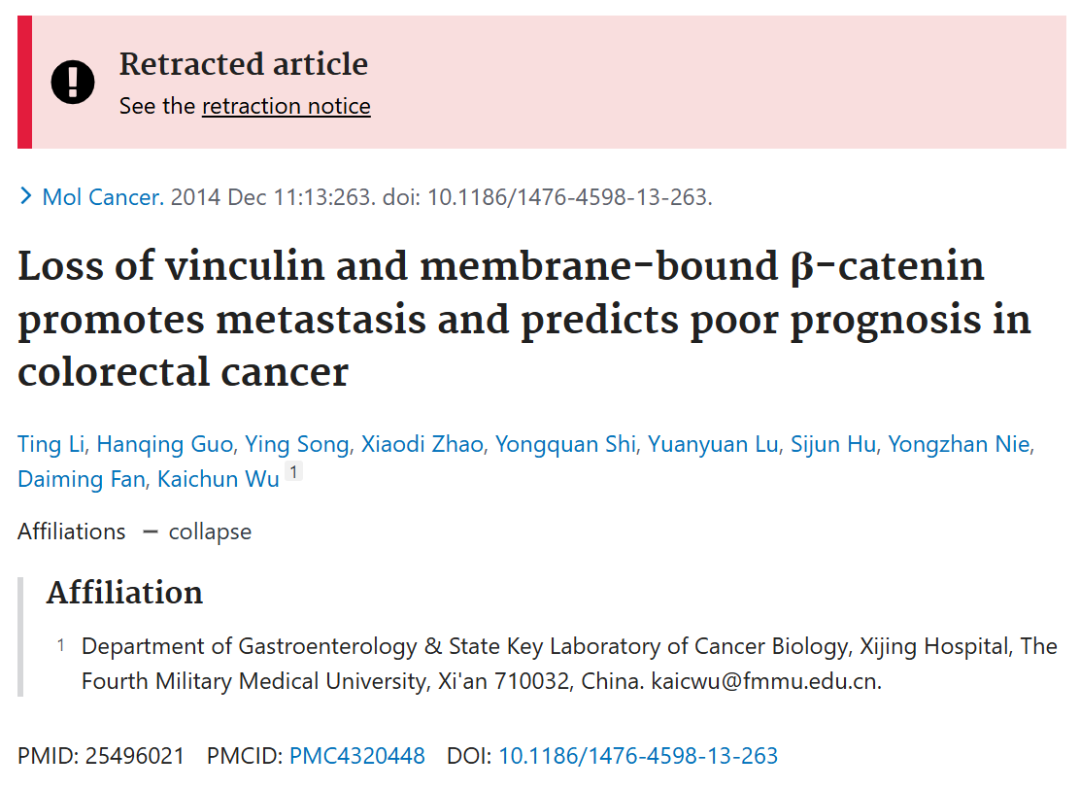Click affiliation superscript 1 after Kaichun Wu
Viewport: 1080px width, 789px height.
(x=293, y=472)
